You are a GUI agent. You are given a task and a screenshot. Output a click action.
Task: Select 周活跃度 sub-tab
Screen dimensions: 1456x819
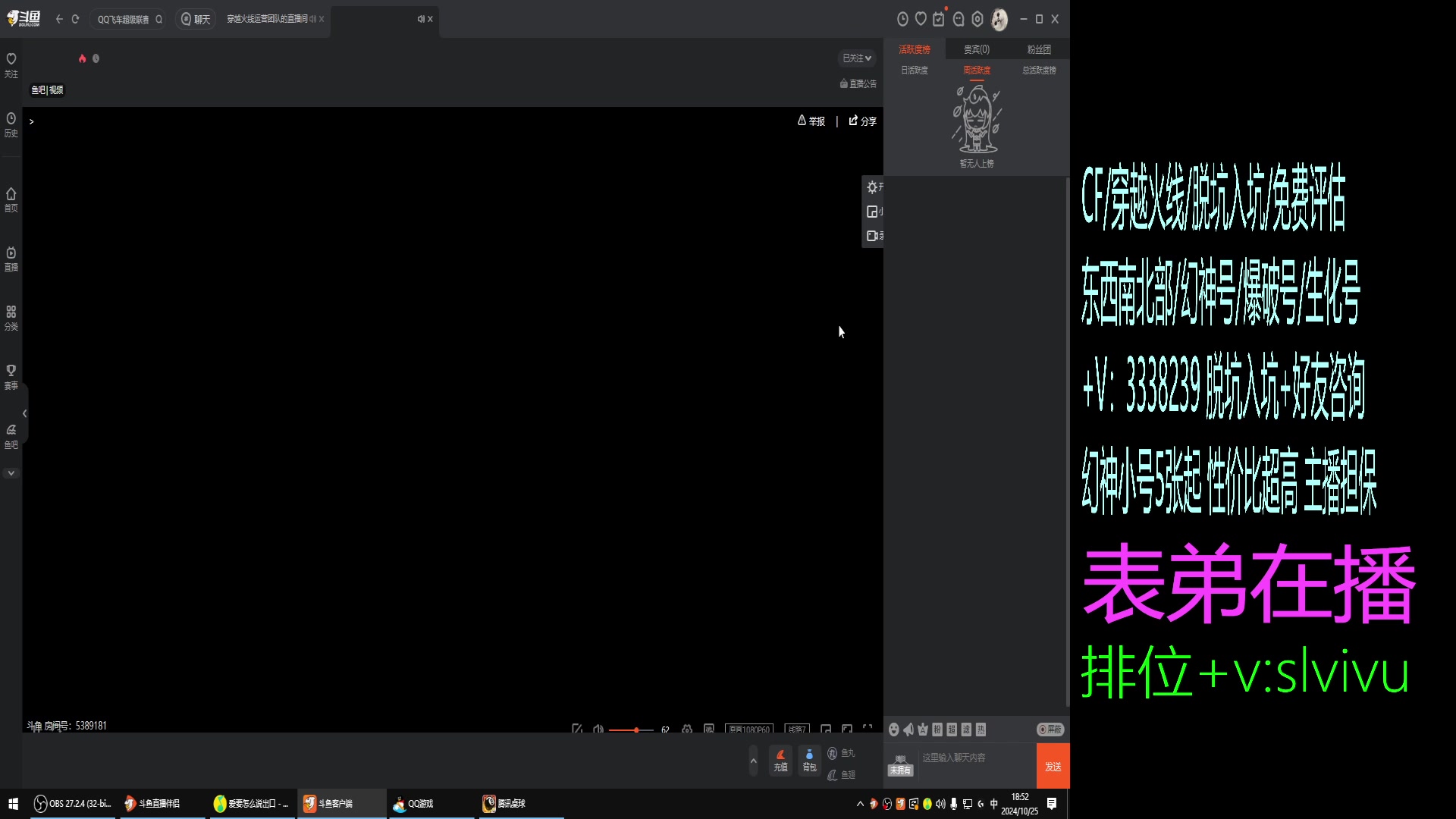977,70
